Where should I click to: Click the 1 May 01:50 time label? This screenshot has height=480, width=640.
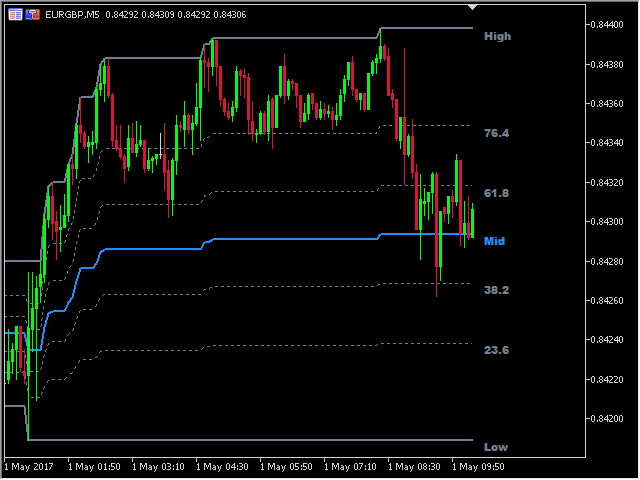point(94,467)
